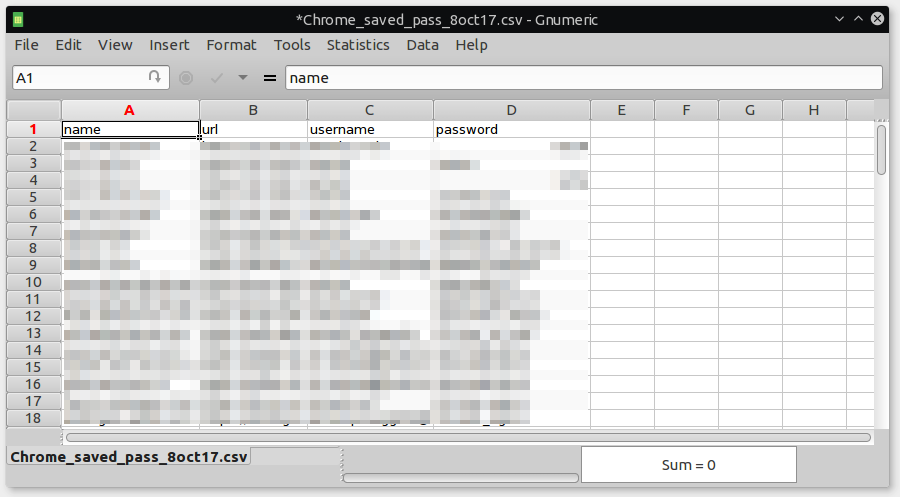Select row 5 header

(34, 197)
